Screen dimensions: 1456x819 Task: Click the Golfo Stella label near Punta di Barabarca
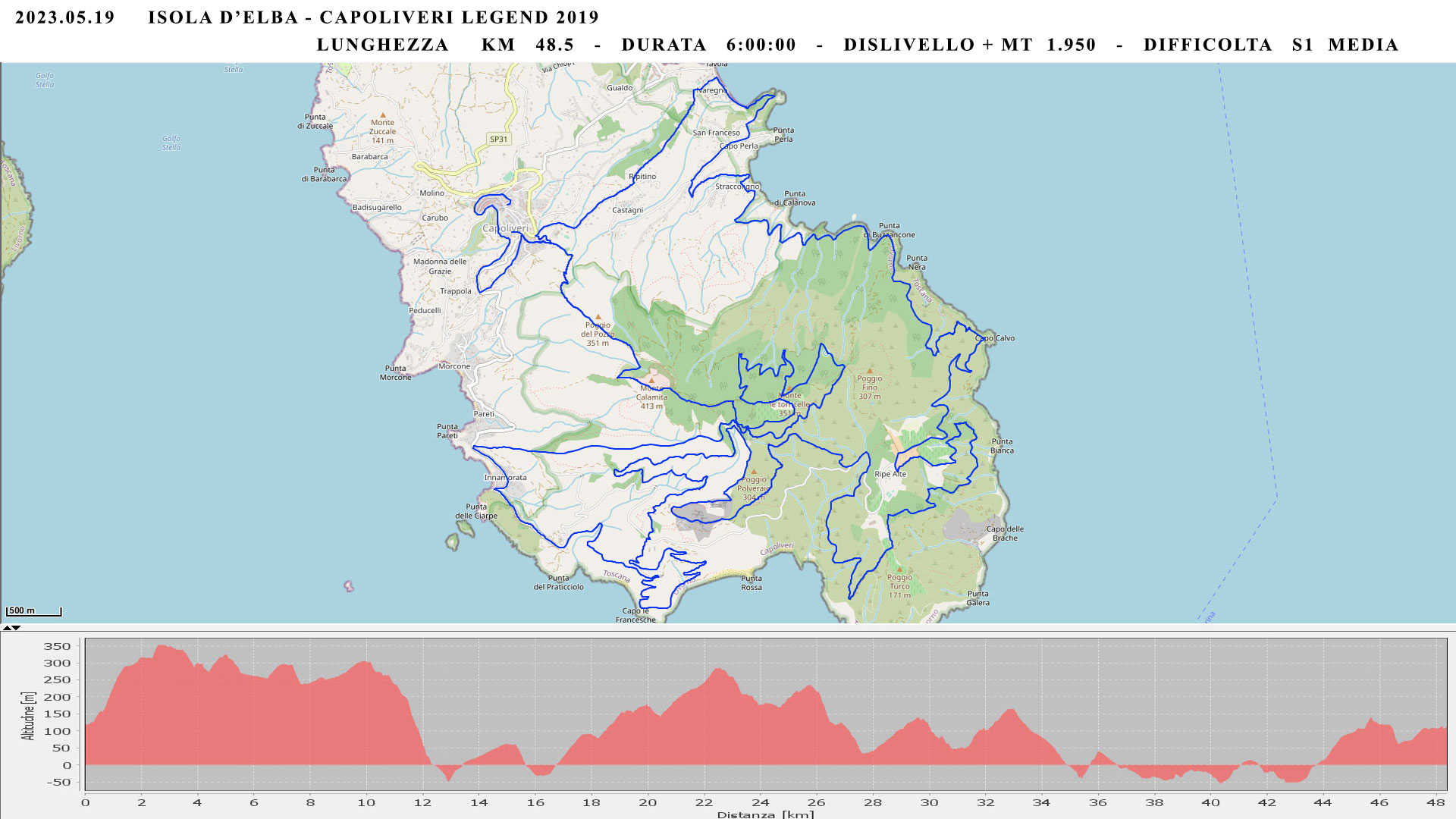[x=171, y=143]
